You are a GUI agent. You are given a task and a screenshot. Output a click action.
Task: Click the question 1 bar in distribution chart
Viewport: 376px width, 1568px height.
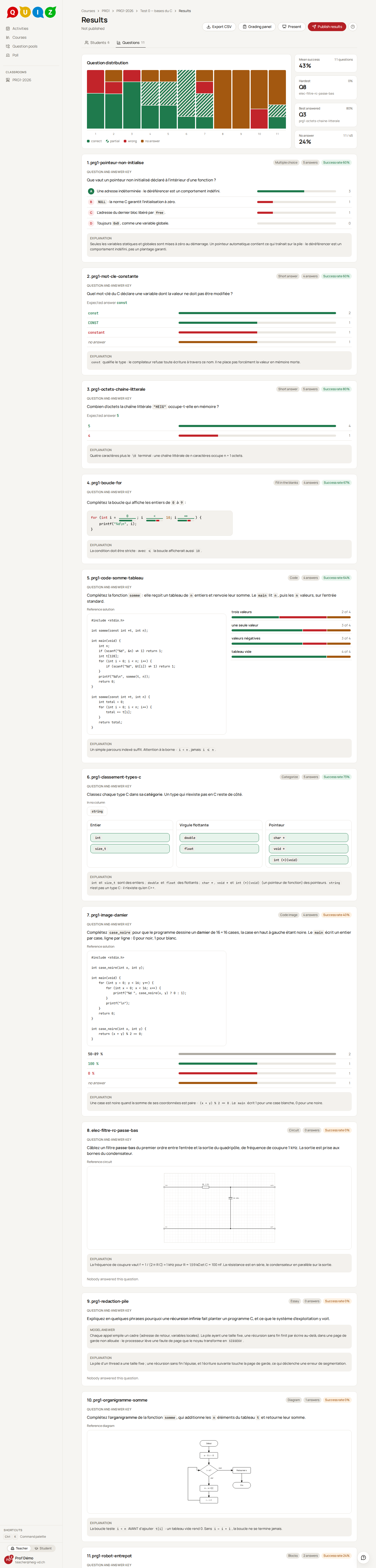[96, 99]
